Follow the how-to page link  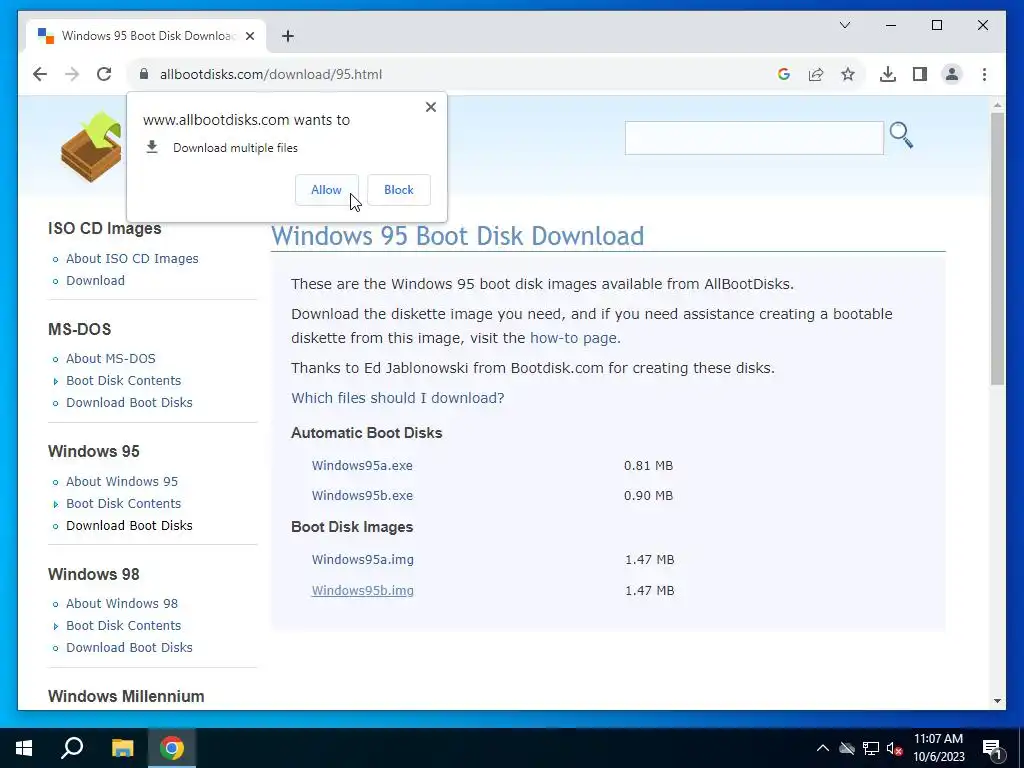point(573,338)
